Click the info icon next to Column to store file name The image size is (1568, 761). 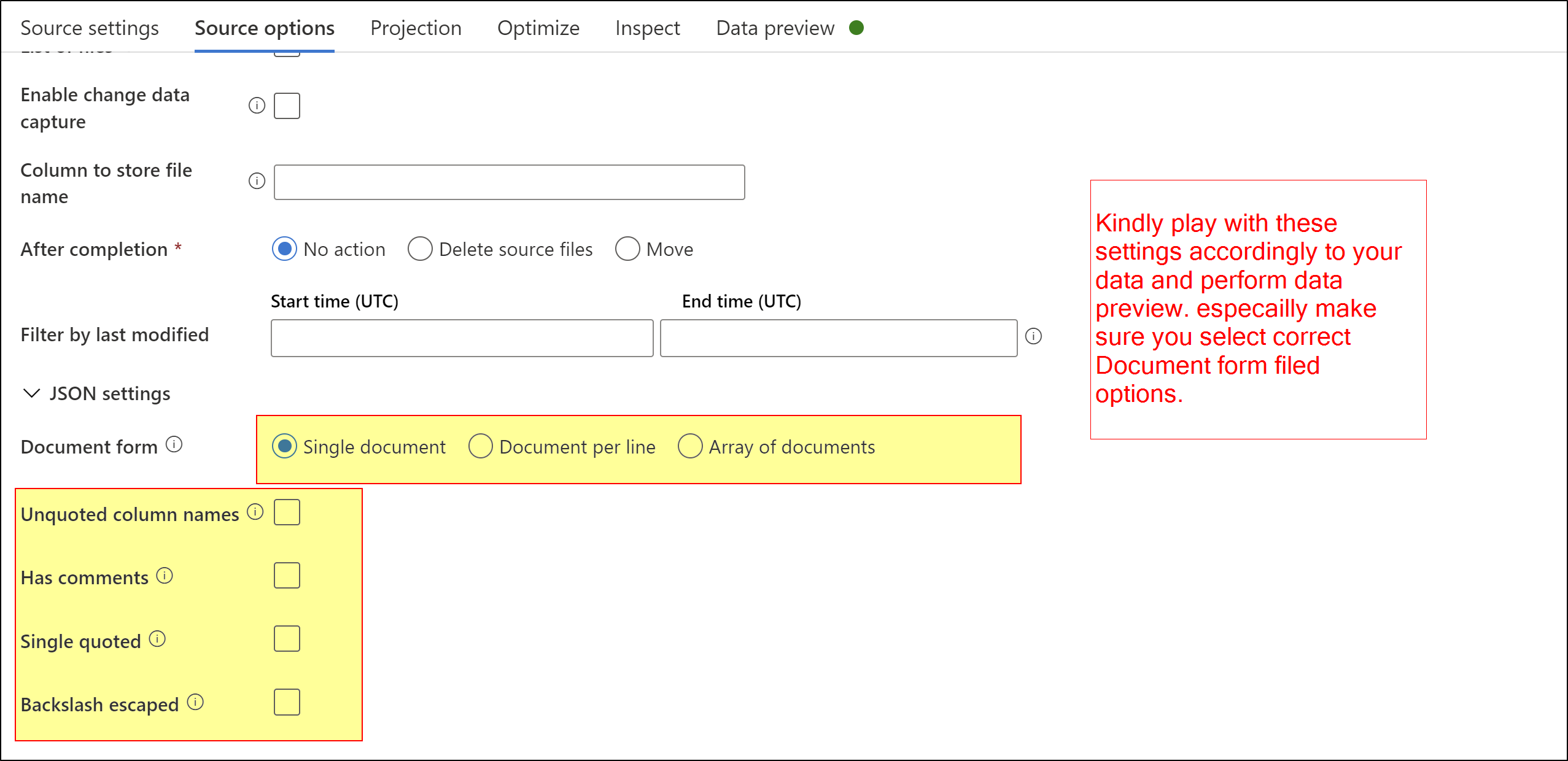[x=256, y=181]
